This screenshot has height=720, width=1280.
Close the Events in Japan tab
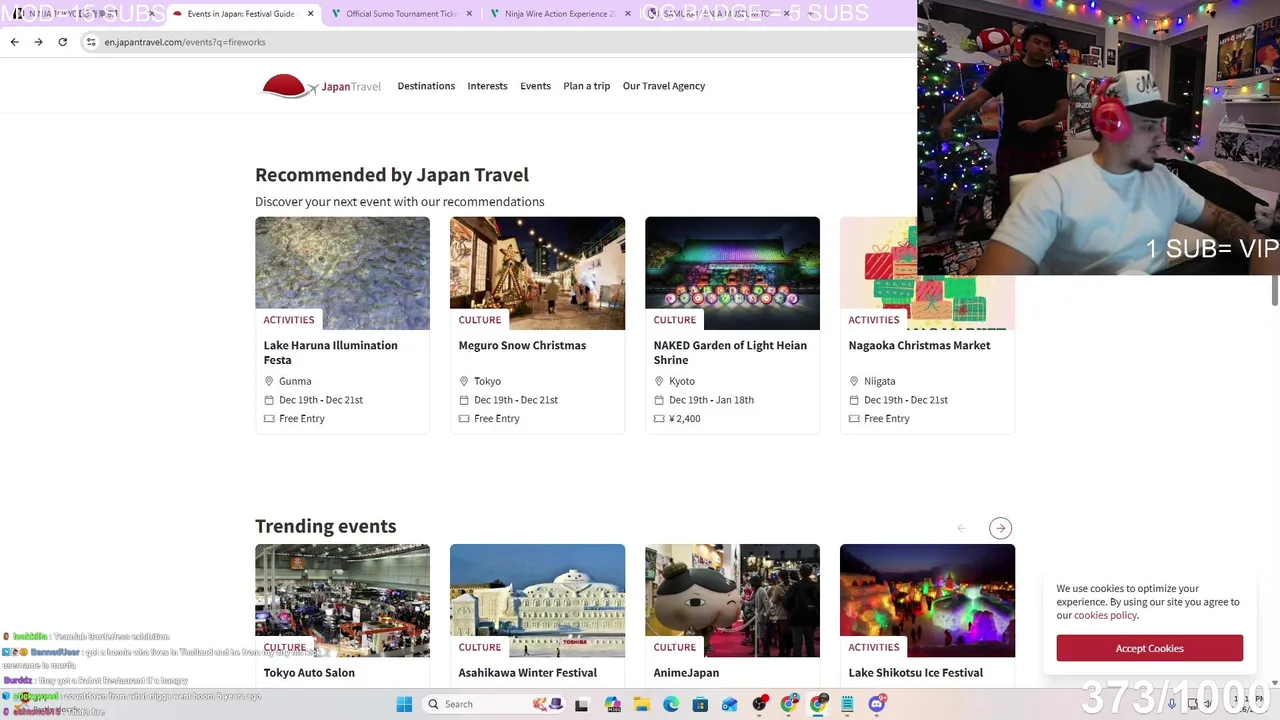(311, 14)
